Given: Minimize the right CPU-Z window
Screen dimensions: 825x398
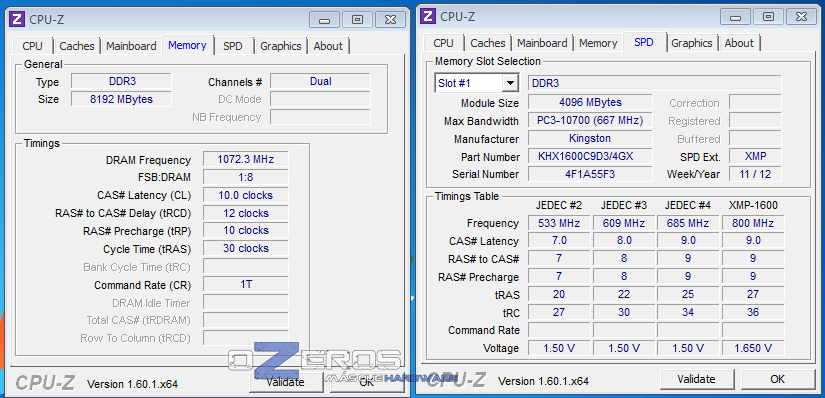Looking at the screenshot, I should (x=735, y=17).
